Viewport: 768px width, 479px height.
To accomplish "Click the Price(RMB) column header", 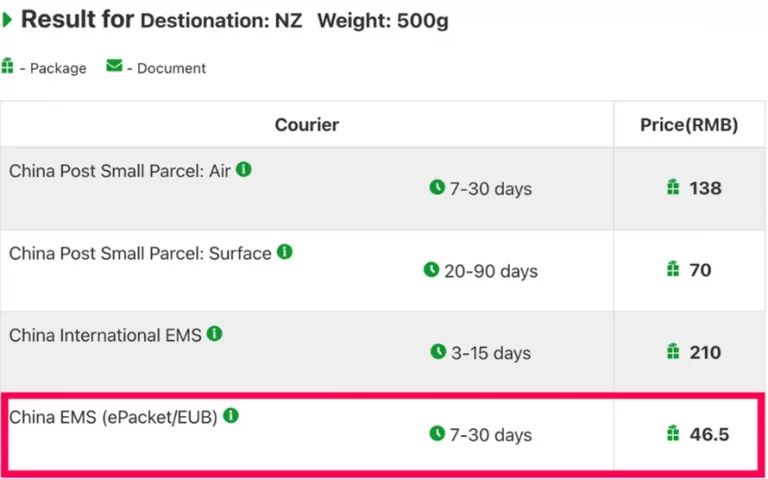I will (689, 124).
